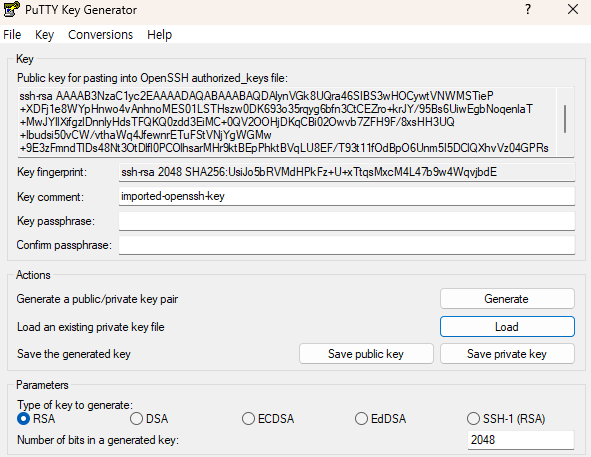
Task: Click the Key comment field
Action: coord(347,196)
